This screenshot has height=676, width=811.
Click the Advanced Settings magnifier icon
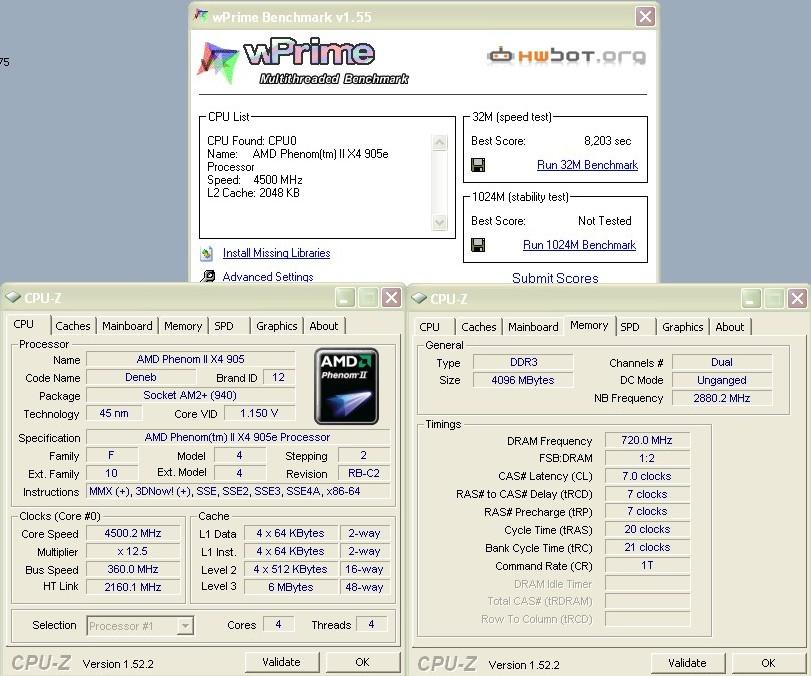click(x=208, y=276)
